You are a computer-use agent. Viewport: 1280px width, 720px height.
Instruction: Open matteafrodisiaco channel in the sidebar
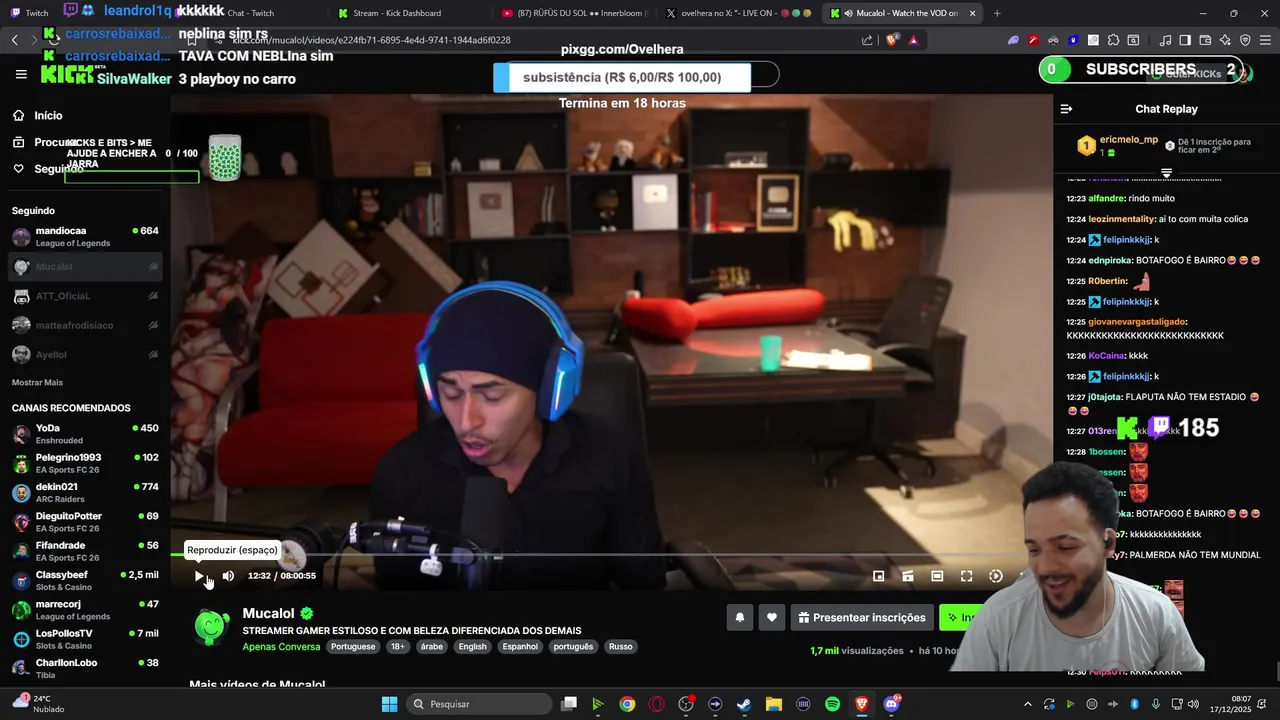[85, 325]
